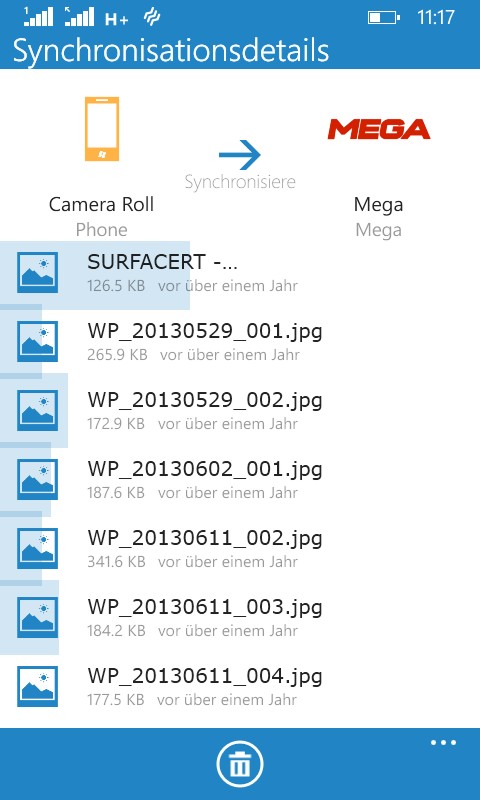
Task: Tap the Camera Roll source label
Action: (x=101, y=205)
